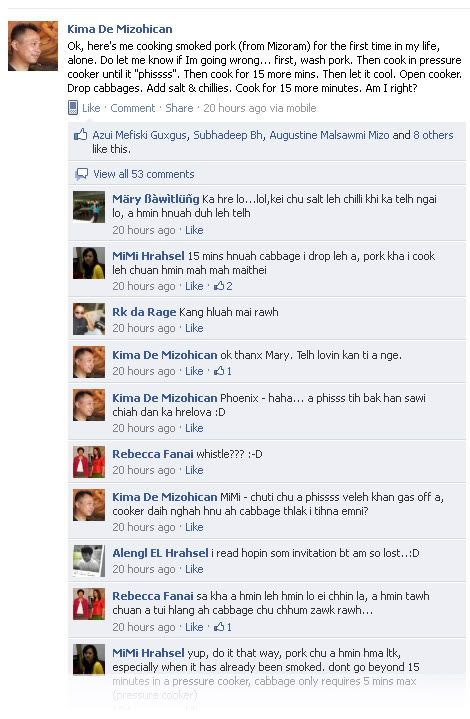Click the like-count thumb on Rebecca Fanai's sa kha comment
This screenshot has height=719, width=470.
[219, 626]
